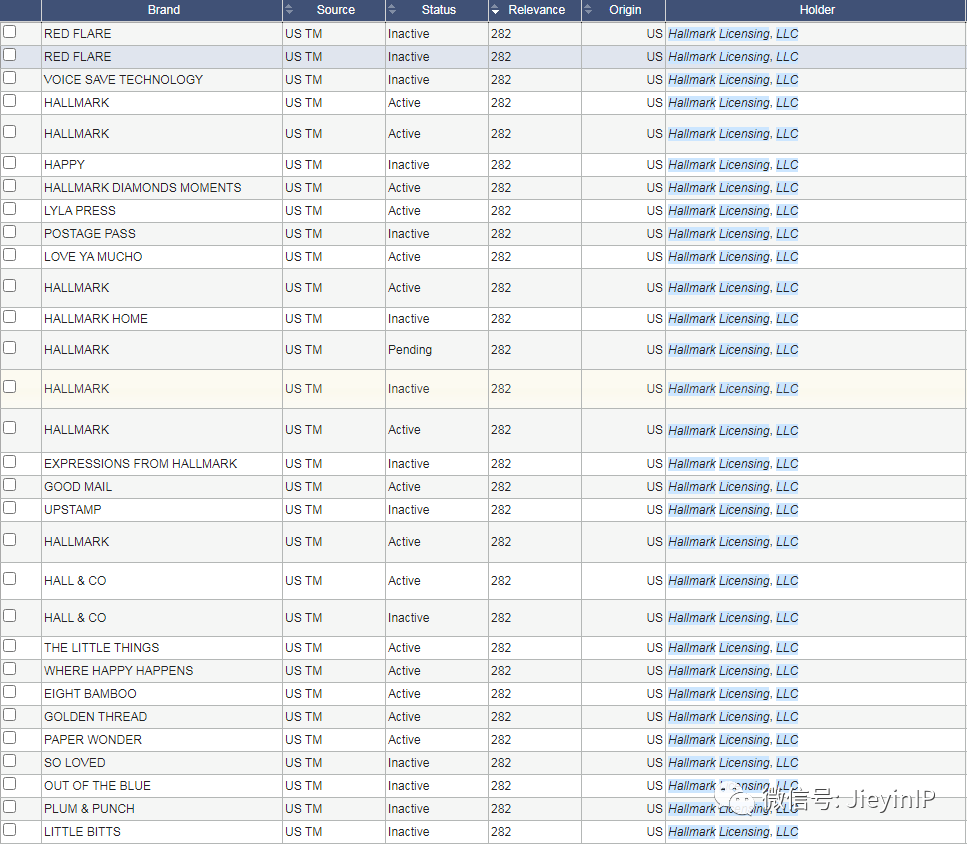Image resolution: width=967 pixels, height=844 pixels.
Task: Tick the POSTAGE PASS row checkbox
Action: 9,232
